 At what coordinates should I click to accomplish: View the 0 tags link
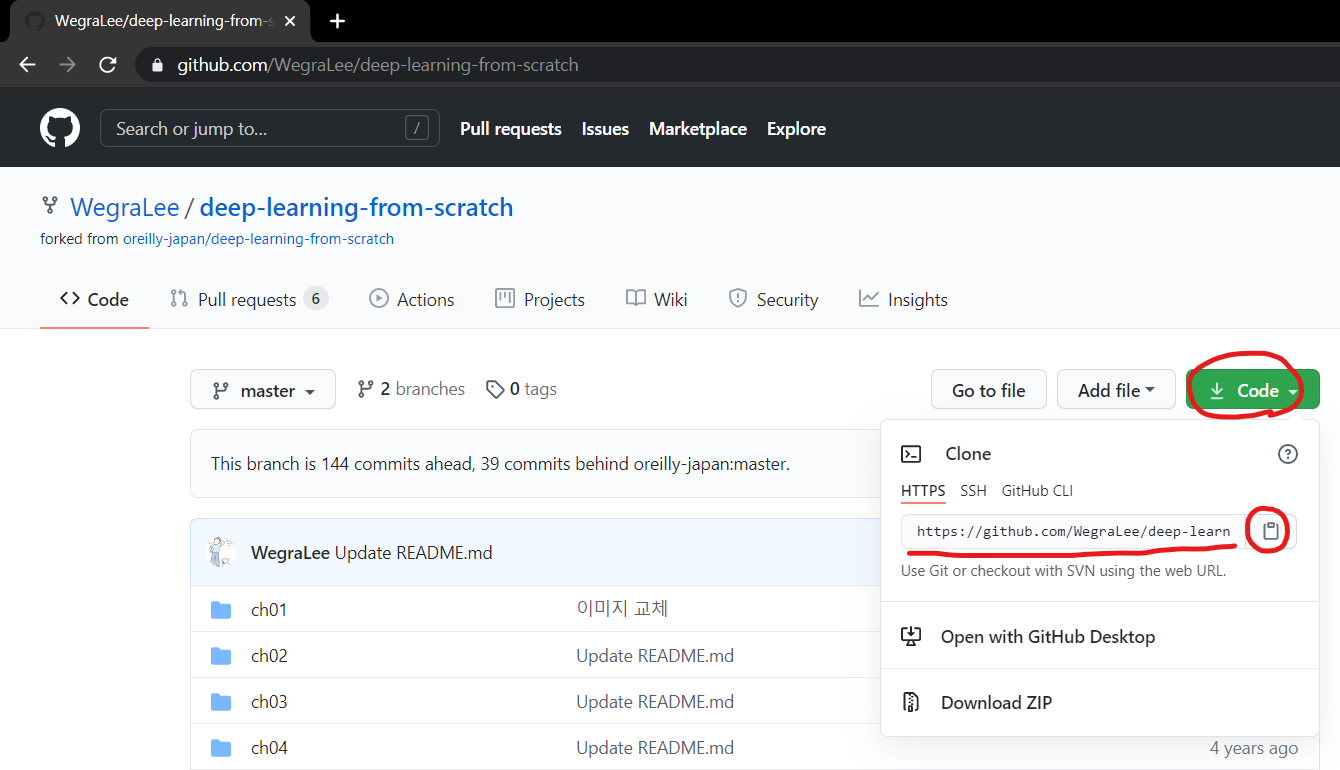521,389
